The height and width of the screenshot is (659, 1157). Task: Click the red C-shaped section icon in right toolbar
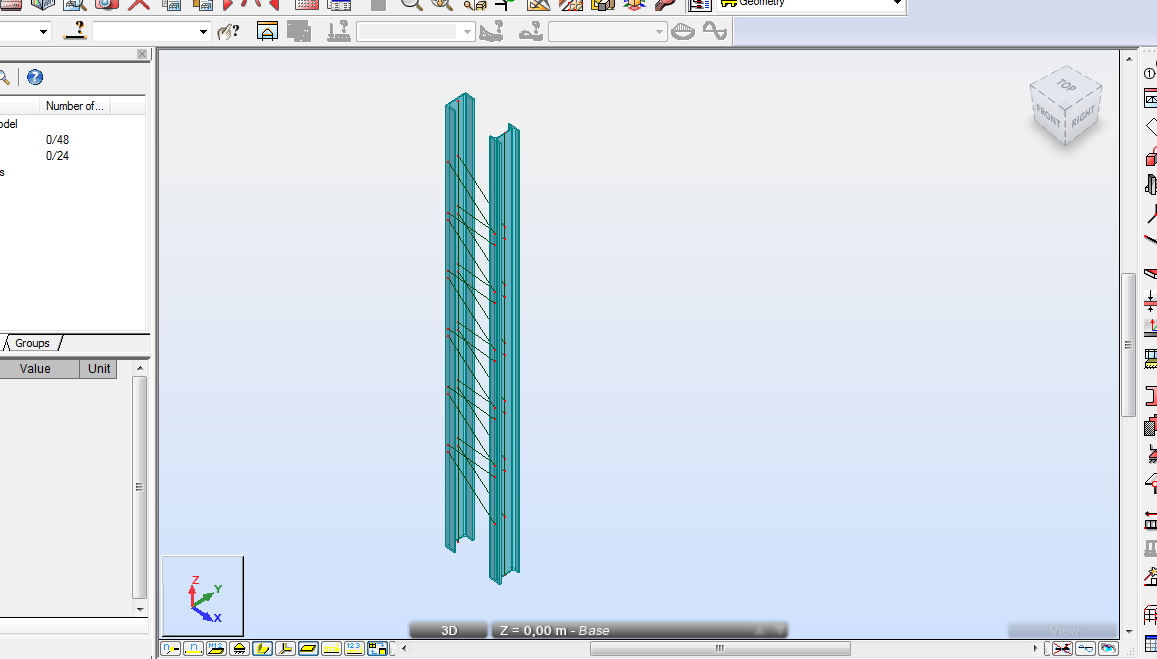coord(1152,396)
